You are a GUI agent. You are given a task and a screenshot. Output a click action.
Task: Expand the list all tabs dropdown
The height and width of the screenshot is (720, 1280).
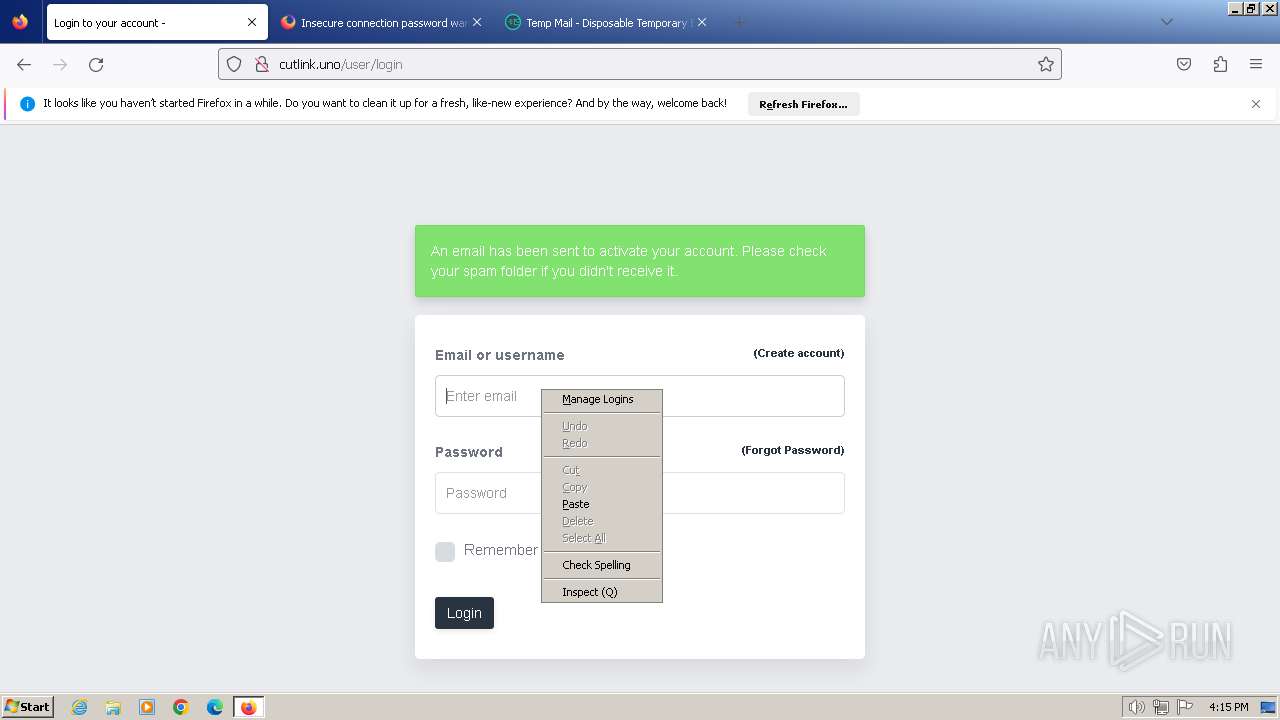[1166, 22]
